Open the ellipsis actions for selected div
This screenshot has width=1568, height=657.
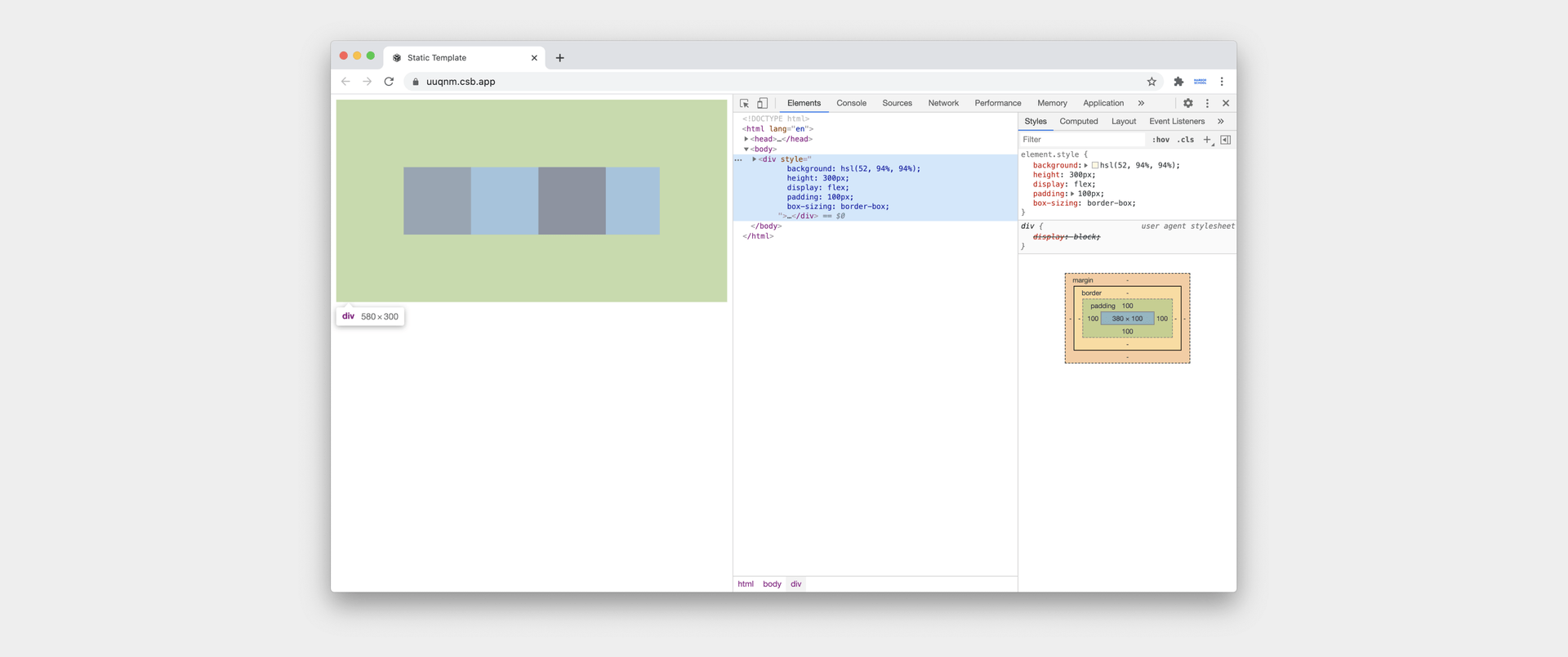tap(738, 159)
